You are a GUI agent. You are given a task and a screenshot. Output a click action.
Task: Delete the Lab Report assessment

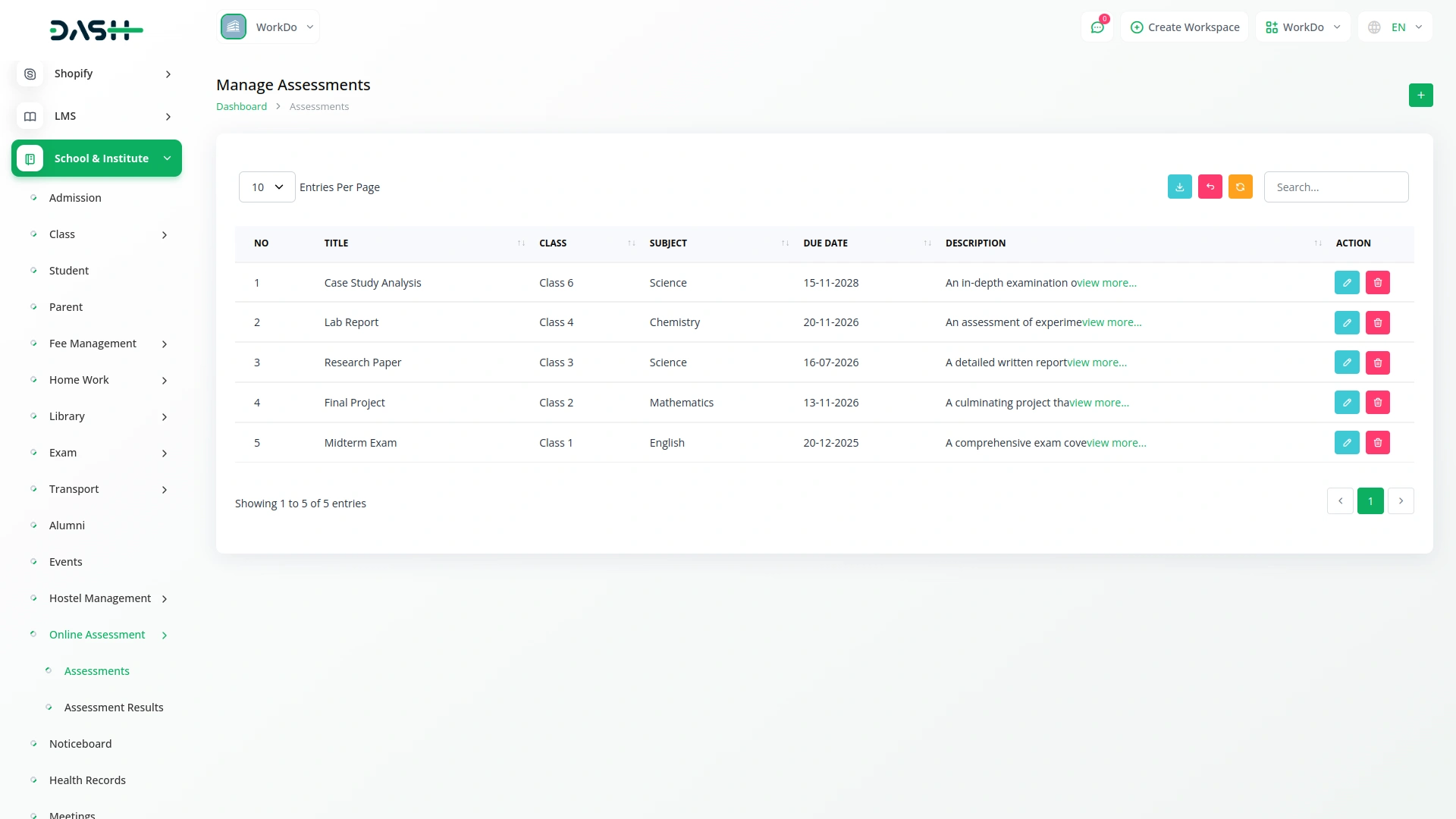click(x=1377, y=323)
